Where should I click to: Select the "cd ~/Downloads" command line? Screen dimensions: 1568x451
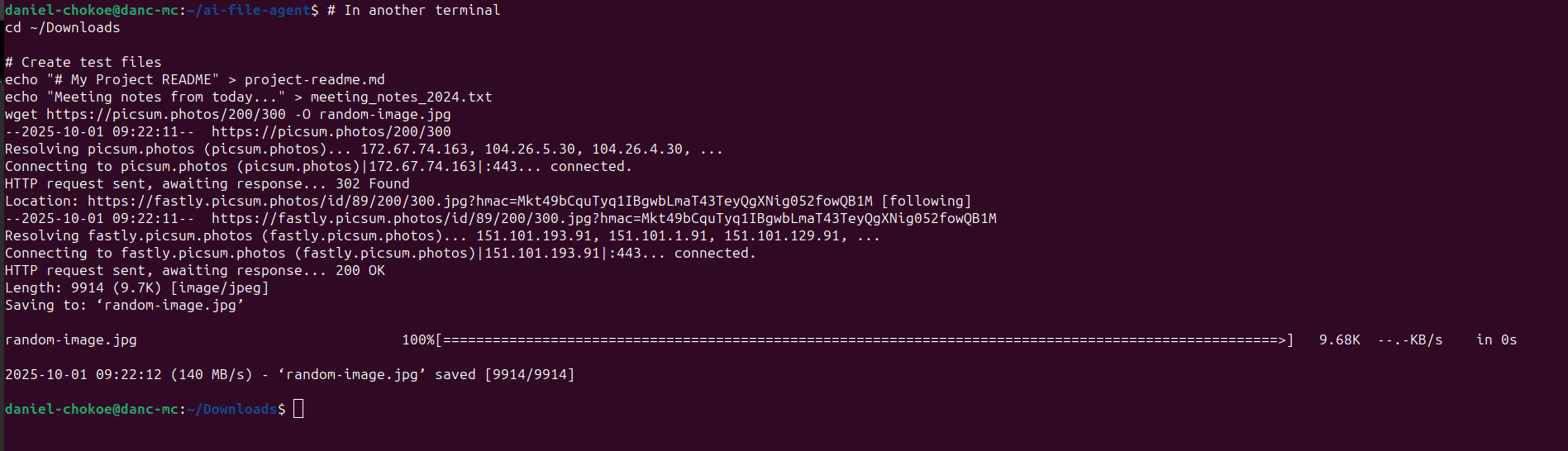(x=62, y=28)
